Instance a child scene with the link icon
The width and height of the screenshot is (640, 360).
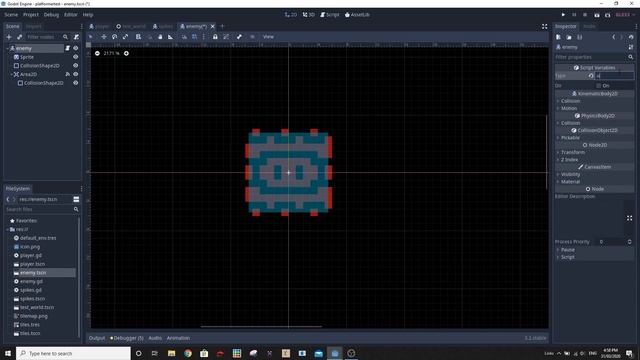[x=19, y=37]
